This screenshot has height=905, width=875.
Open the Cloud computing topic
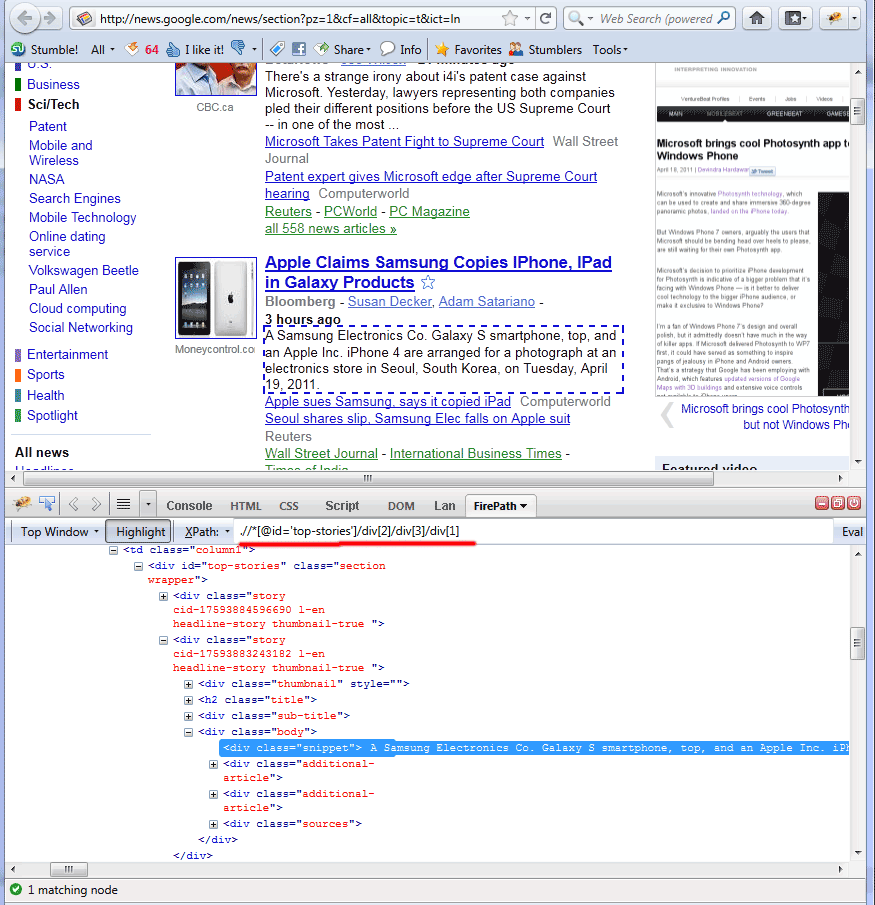pyautogui.click(x=78, y=309)
